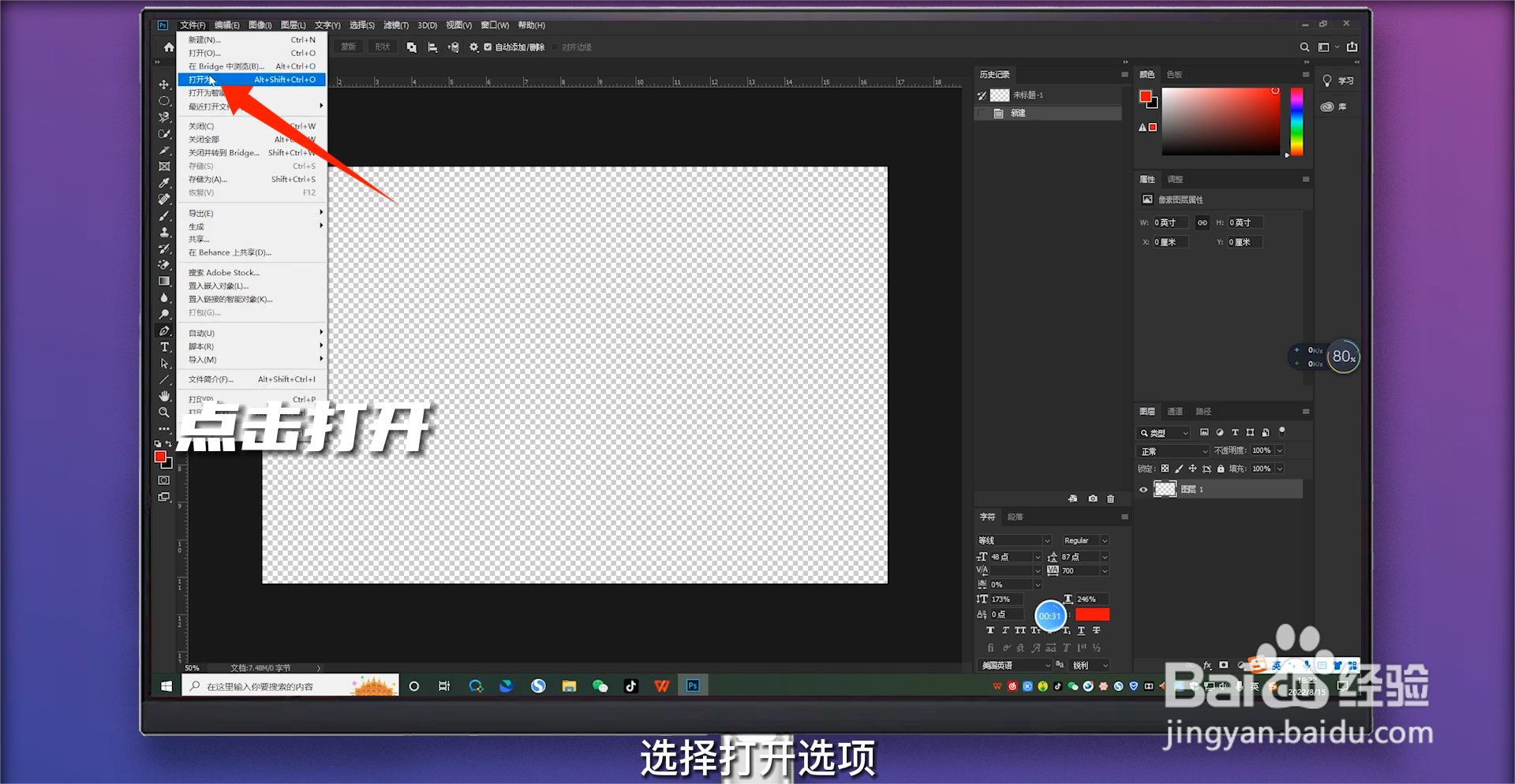The height and width of the screenshot is (784, 1515).
Task: Open the layer opacity 100% dropdown arrow
Action: [1280, 450]
